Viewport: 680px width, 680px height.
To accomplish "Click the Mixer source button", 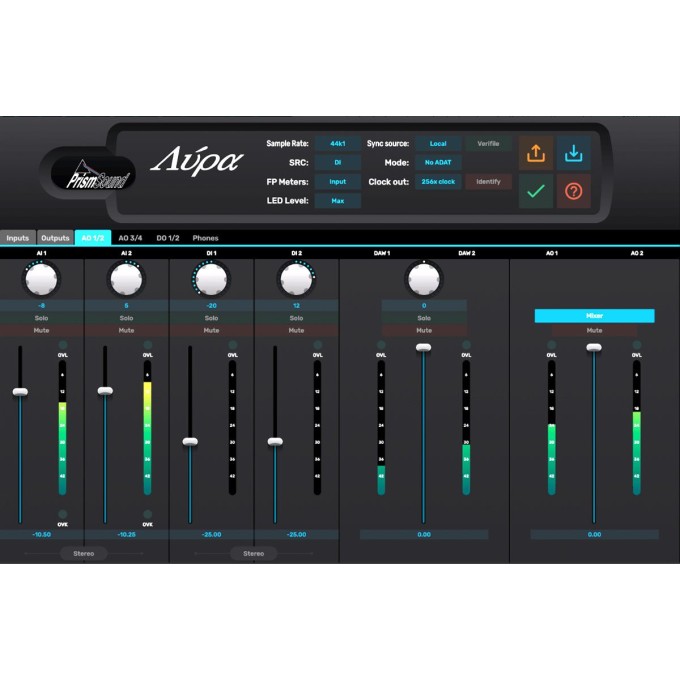I will (594, 316).
